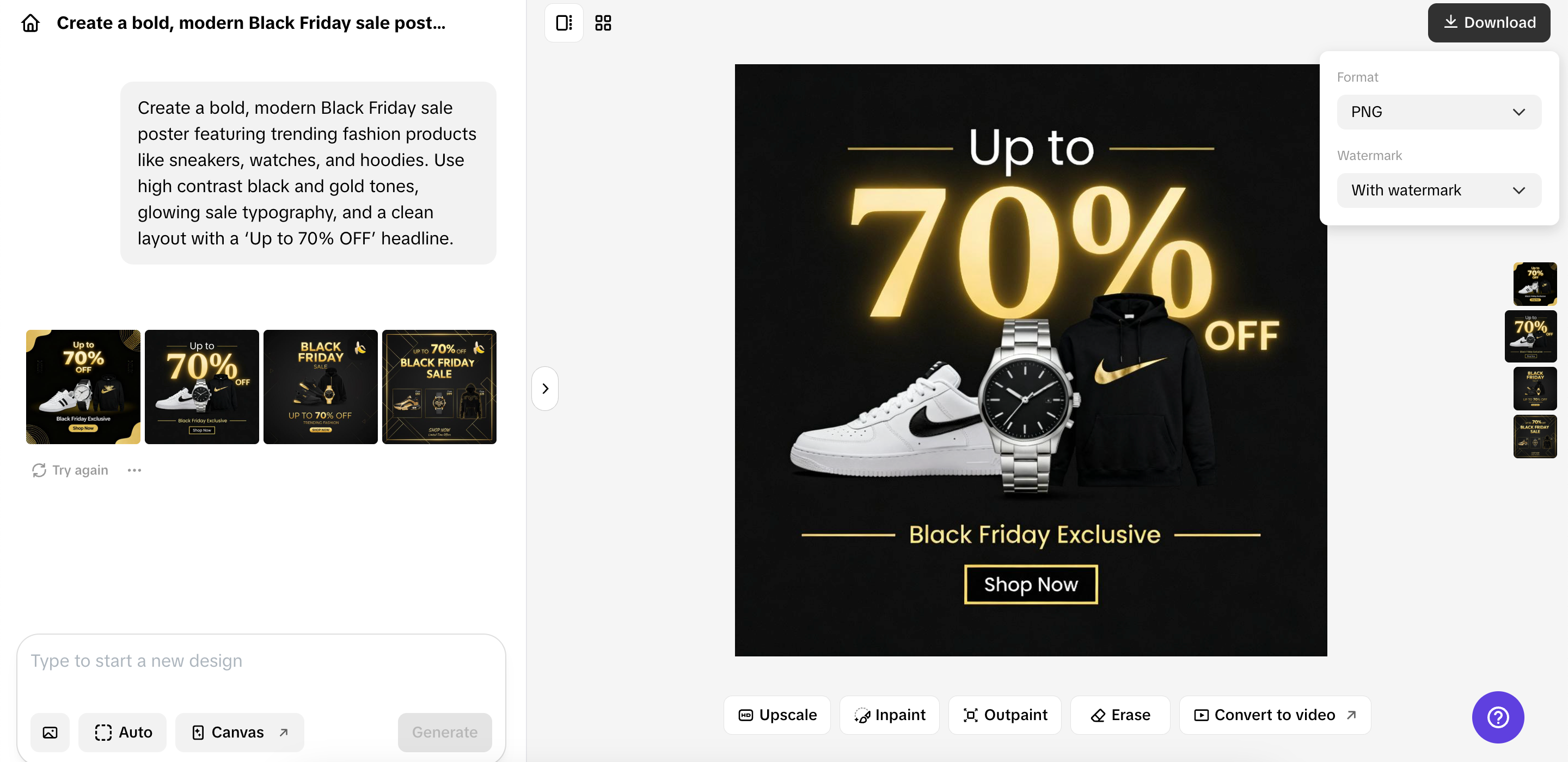Expand the panel with the chevron arrow

(x=545, y=388)
